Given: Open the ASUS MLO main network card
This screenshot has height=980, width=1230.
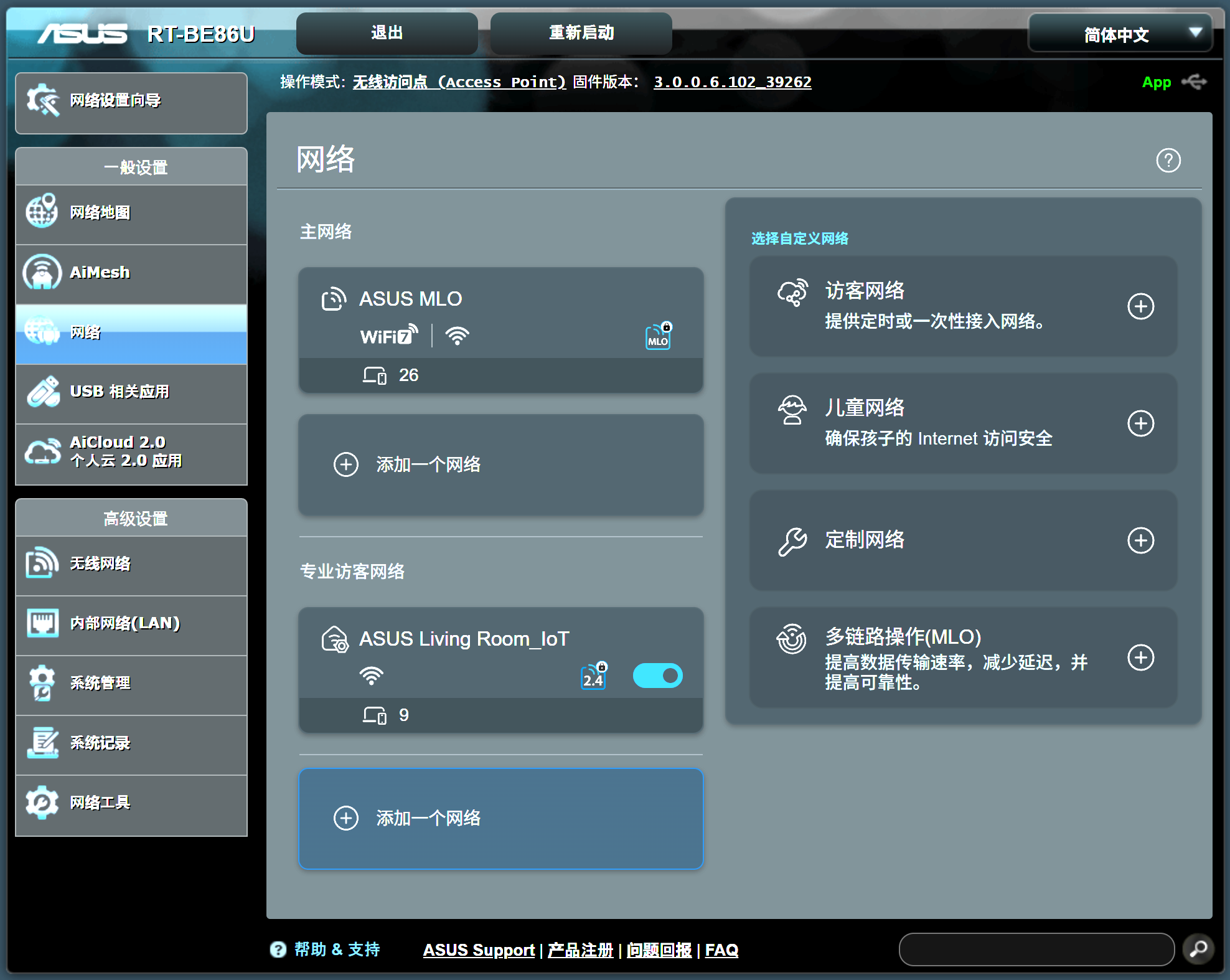Looking at the screenshot, I should (x=501, y=330).
